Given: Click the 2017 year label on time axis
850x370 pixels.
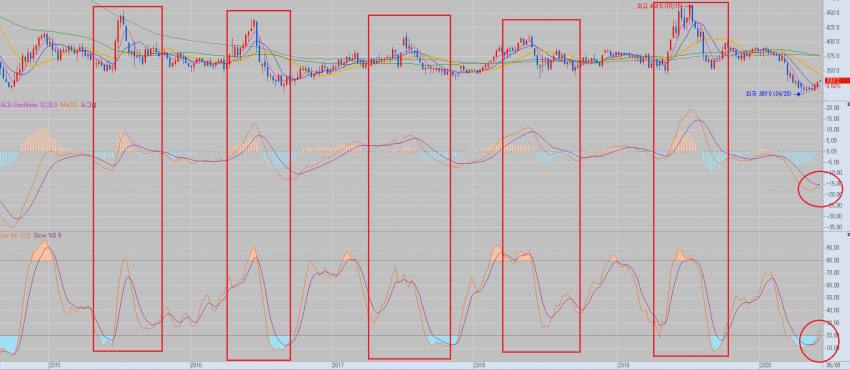Looking at the screenshot, I should point(338,365).
